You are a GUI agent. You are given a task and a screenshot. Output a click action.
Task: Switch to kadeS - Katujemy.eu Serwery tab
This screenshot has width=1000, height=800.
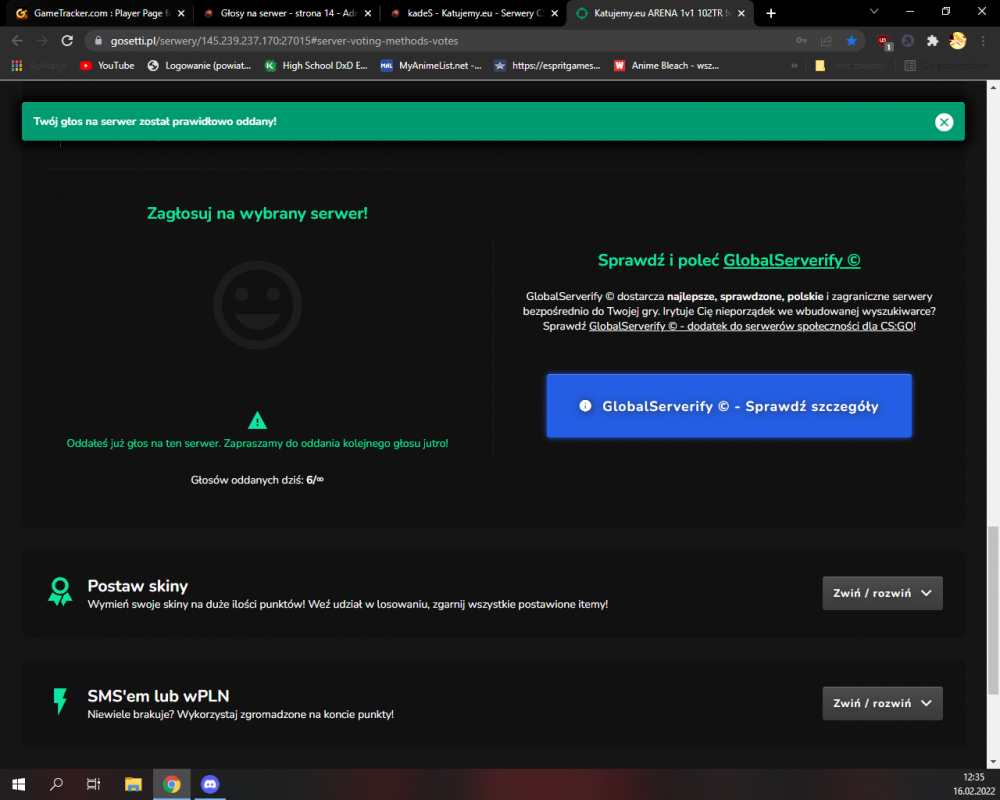(474, 13)
